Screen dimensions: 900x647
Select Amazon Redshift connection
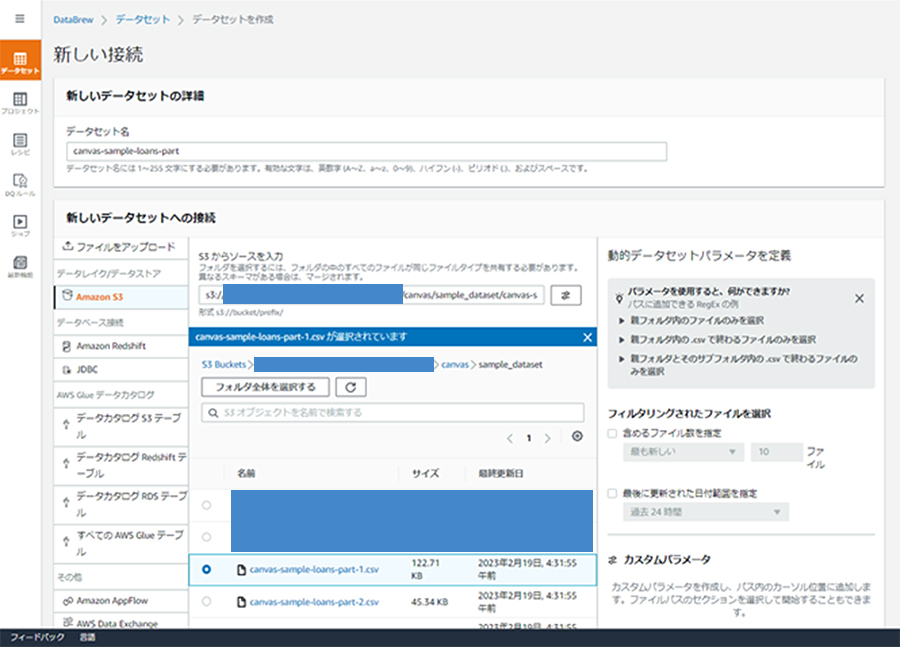(121, 346)
